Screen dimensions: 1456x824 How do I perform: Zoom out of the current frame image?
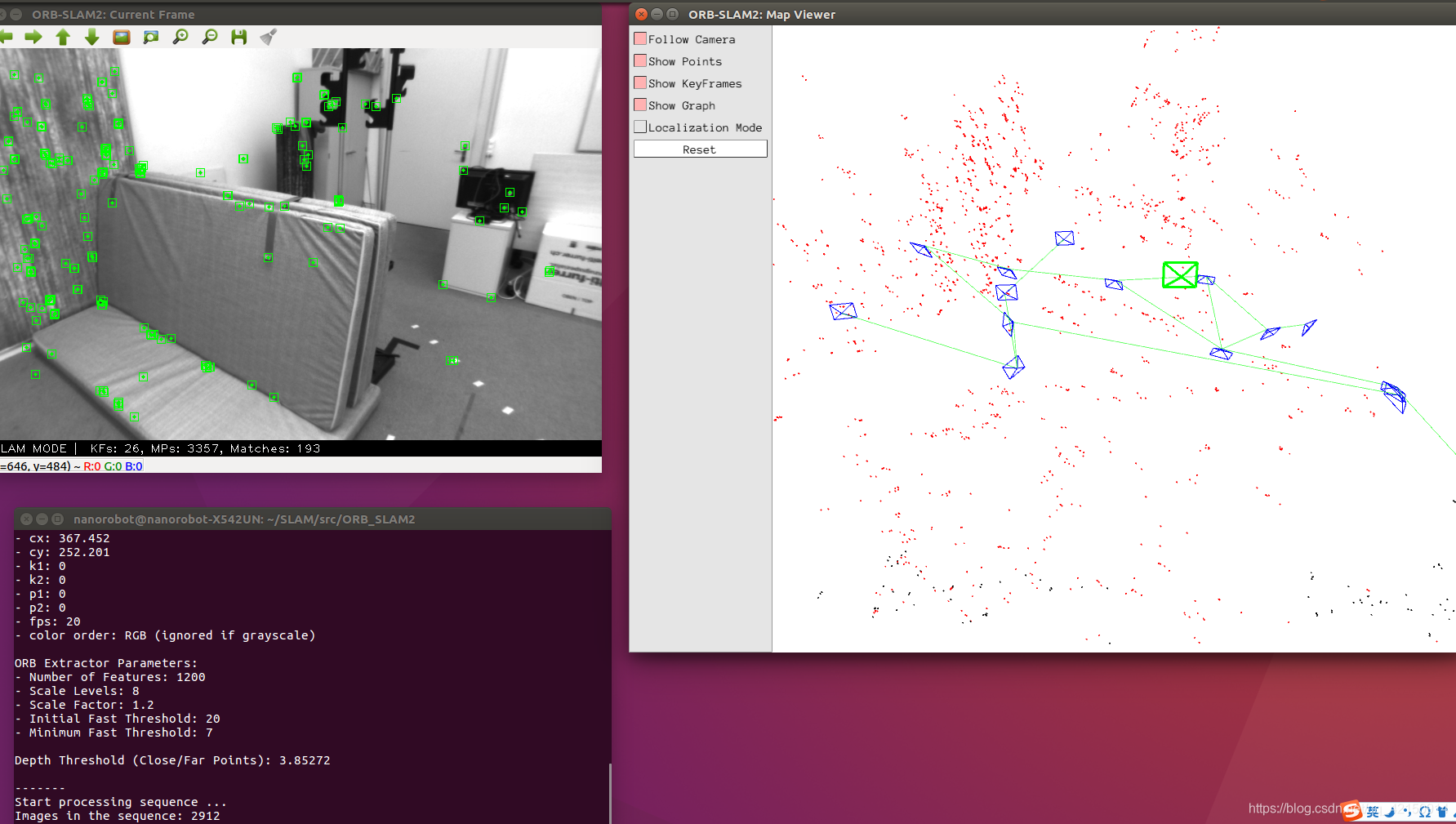210,37
